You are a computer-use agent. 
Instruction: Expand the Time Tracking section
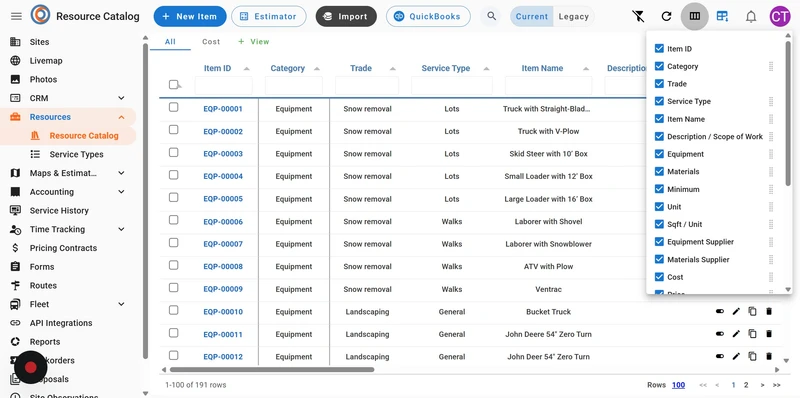point(121,229)
